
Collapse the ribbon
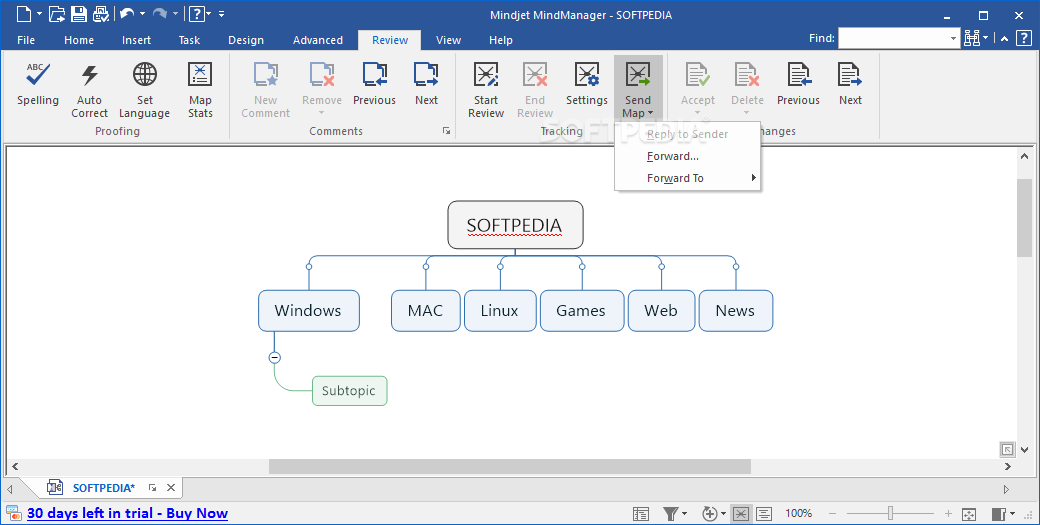[x=1005, y=38]
